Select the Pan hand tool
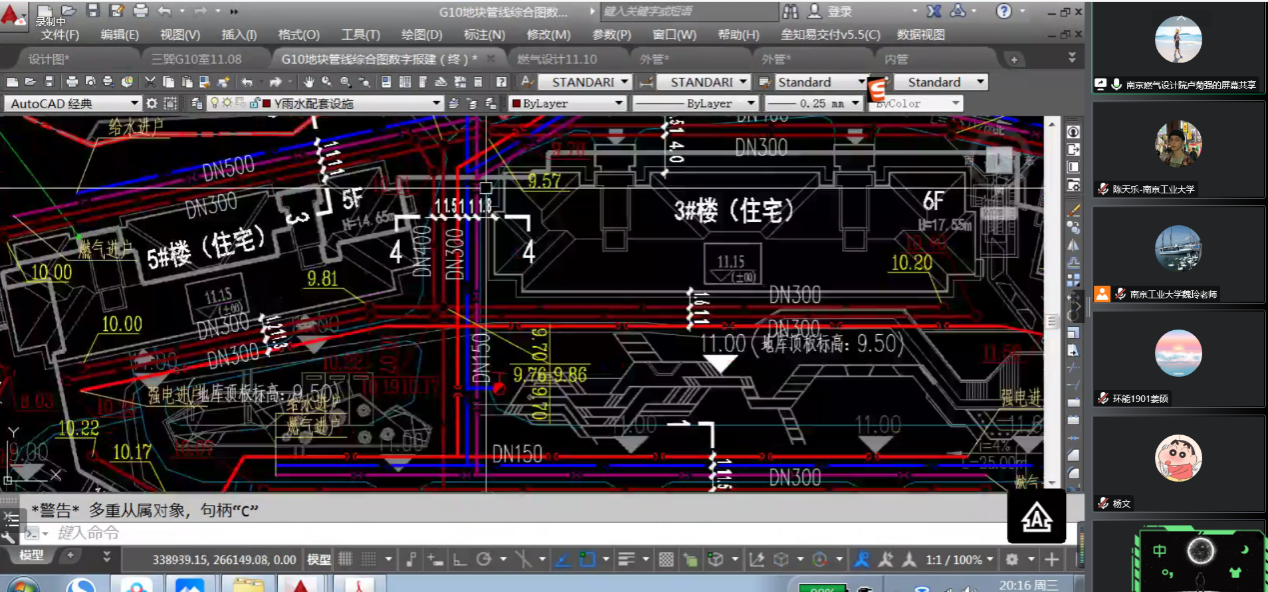 click(310, 82)
